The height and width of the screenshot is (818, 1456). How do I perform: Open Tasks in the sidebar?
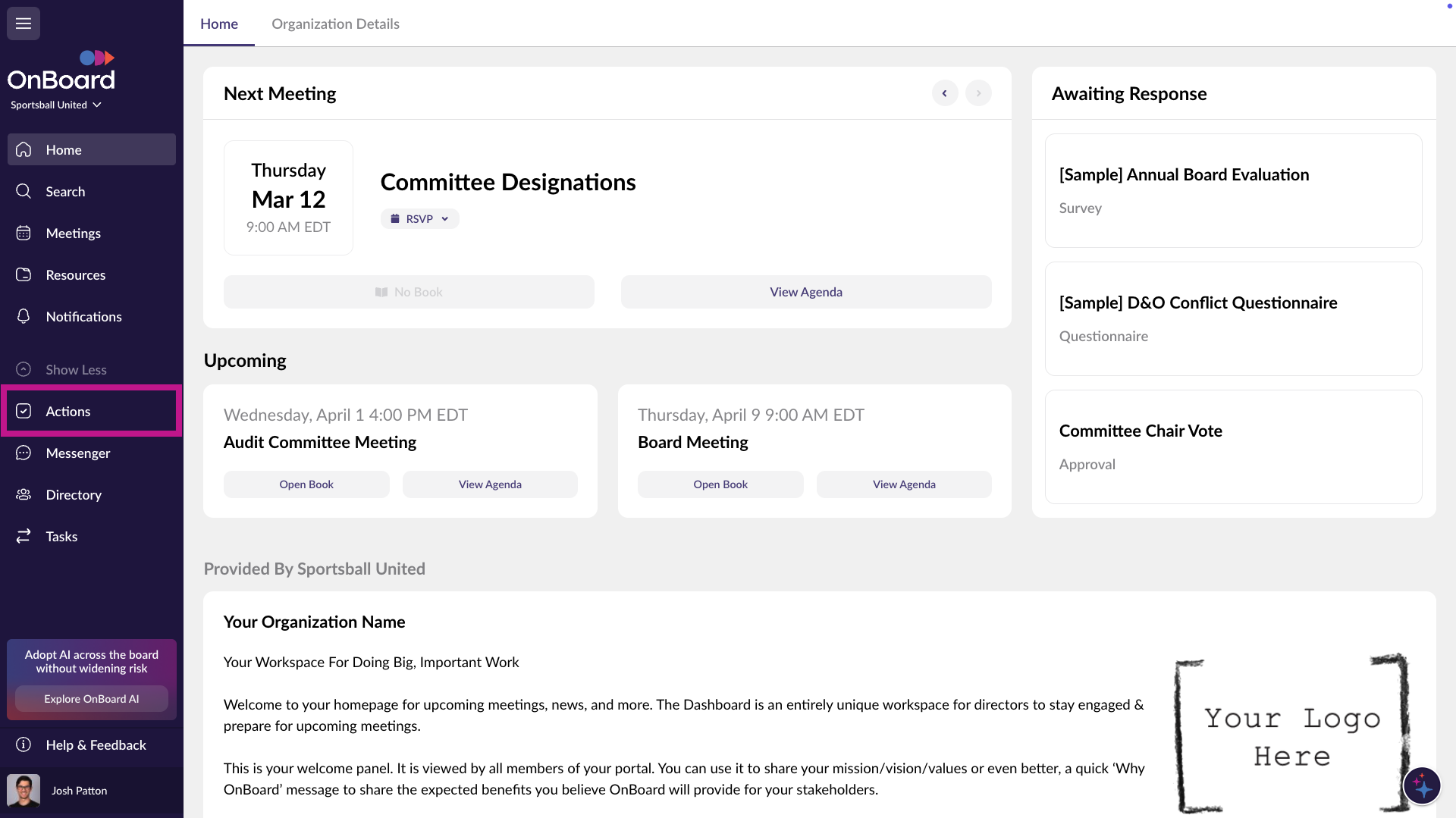point(61,537)
